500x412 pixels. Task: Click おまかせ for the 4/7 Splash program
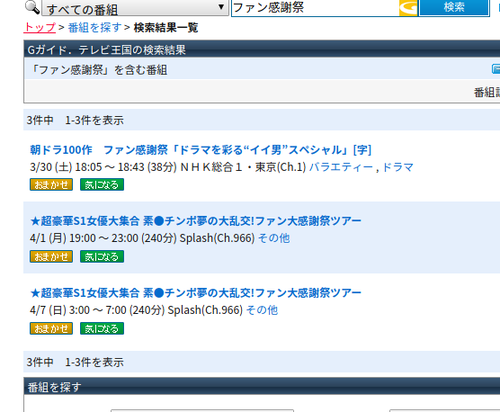51,329
